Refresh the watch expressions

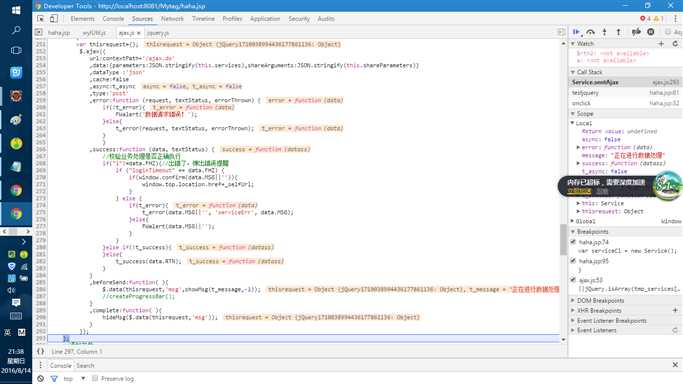(675, 44)
